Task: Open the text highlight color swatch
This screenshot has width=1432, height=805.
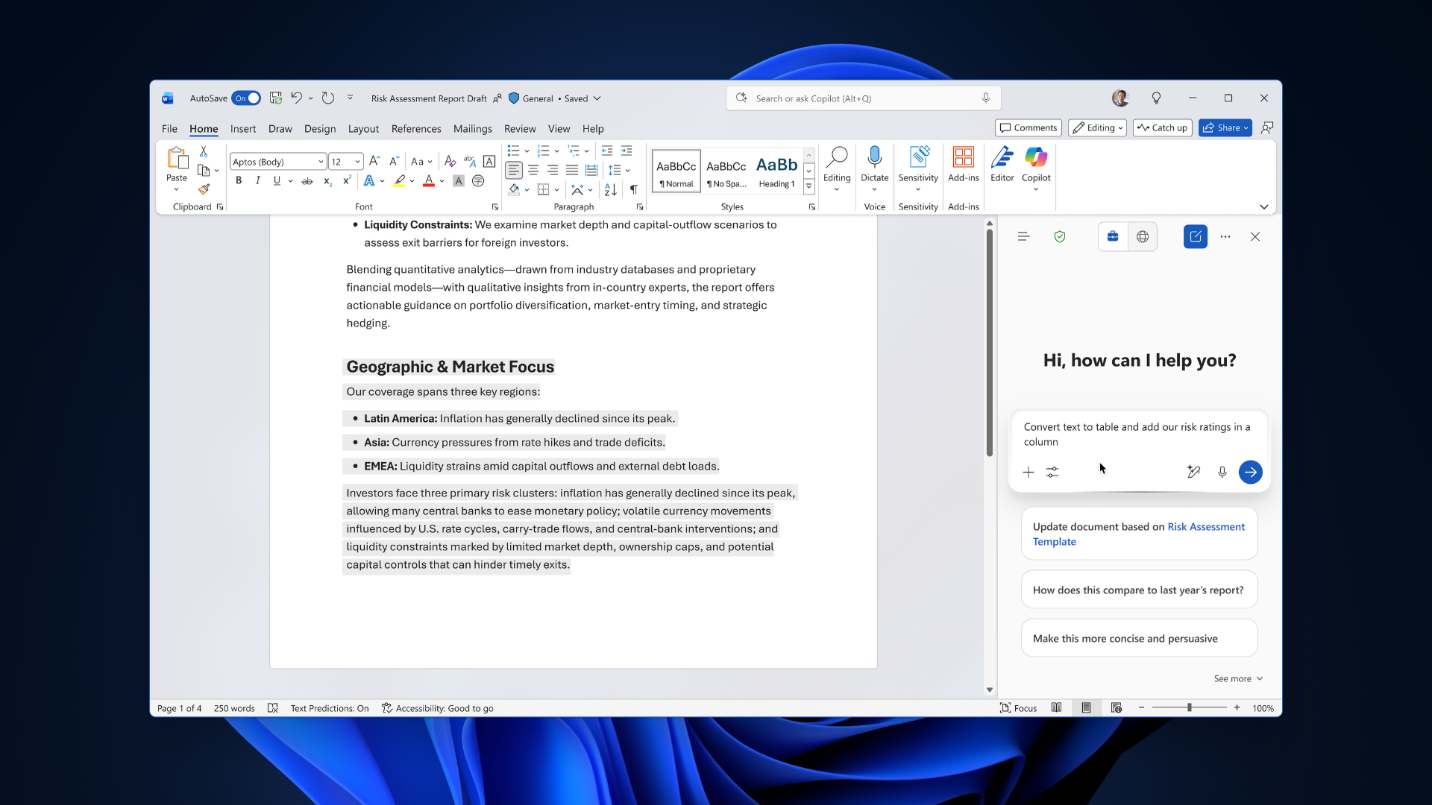Action: (399, 181)
